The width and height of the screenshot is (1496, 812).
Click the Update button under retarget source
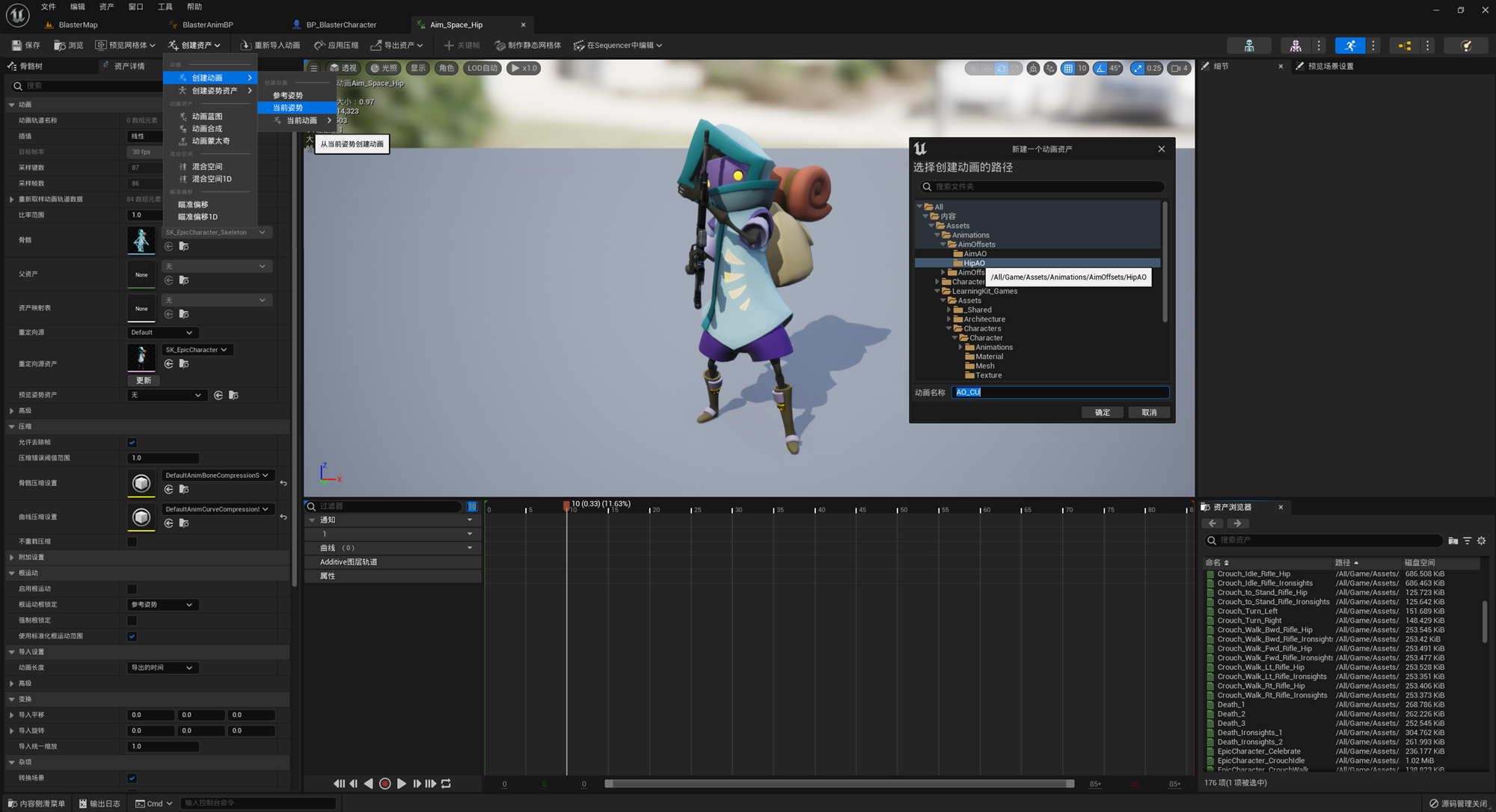[144, 381]
